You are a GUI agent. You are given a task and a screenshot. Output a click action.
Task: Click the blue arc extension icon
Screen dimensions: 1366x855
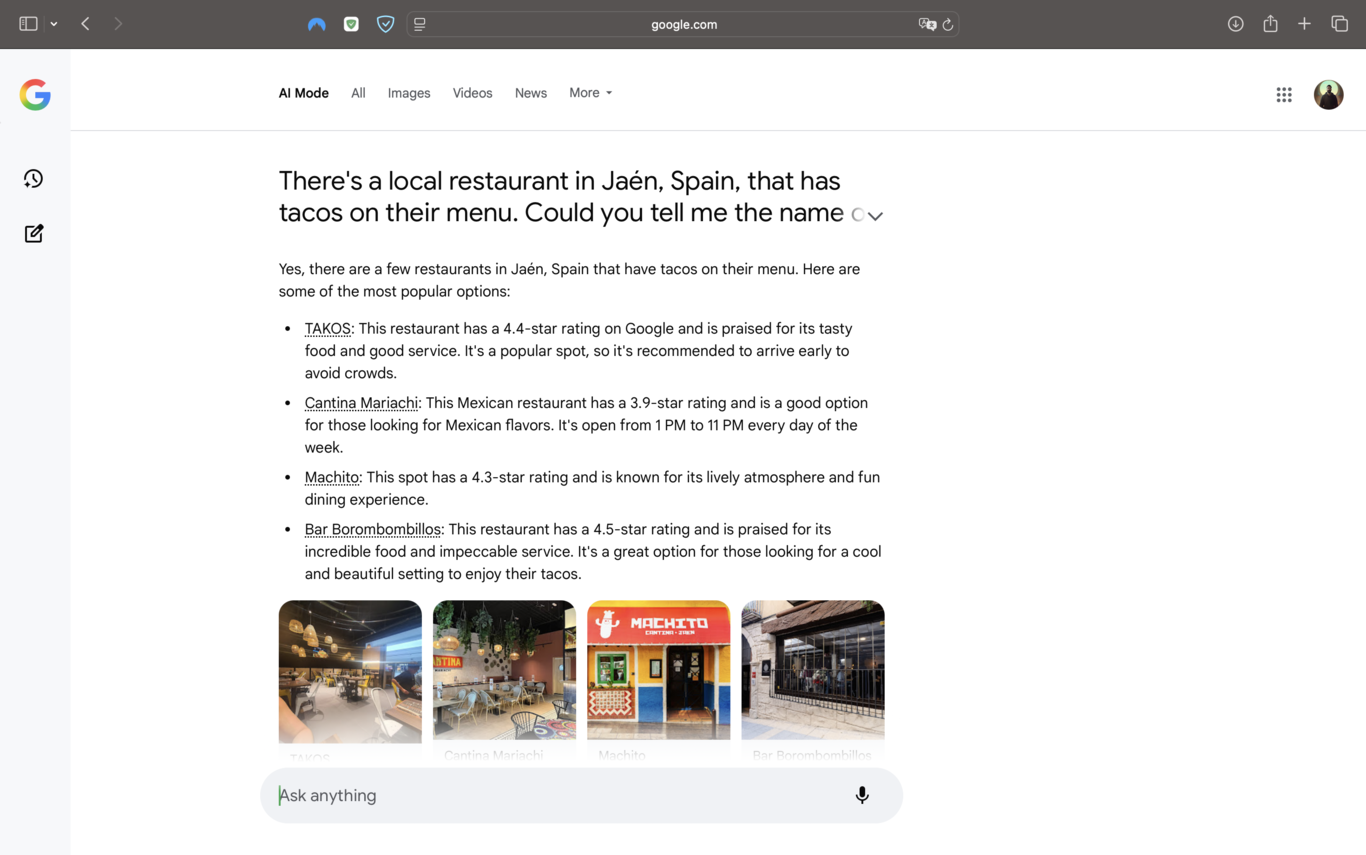(317, 24)
